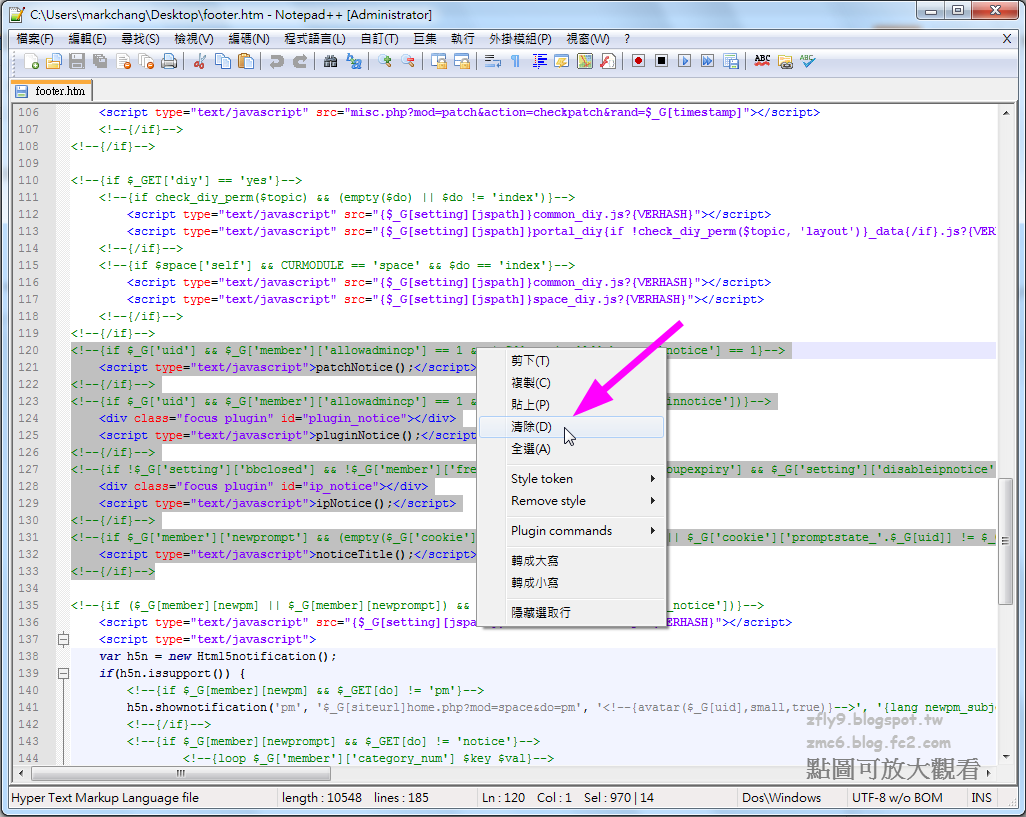Click the Close All documents icon
This screenshot has height=817, width=1026.
146,61
